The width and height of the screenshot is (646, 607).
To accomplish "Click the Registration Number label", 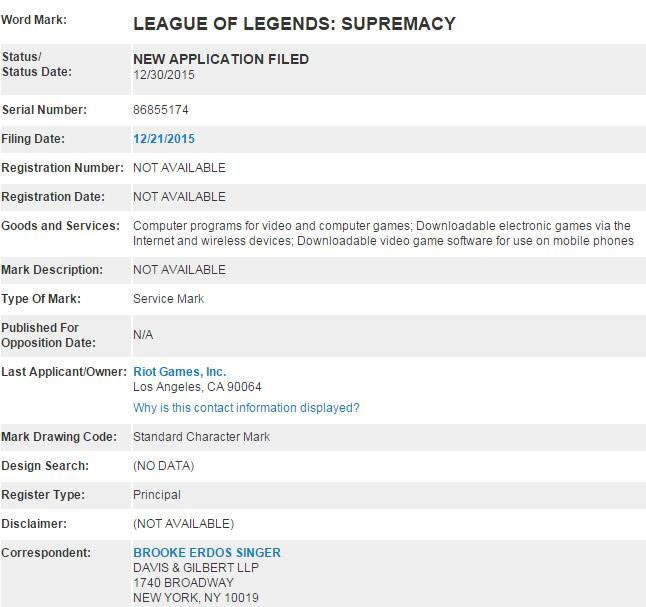I will (x=63, y=168).
